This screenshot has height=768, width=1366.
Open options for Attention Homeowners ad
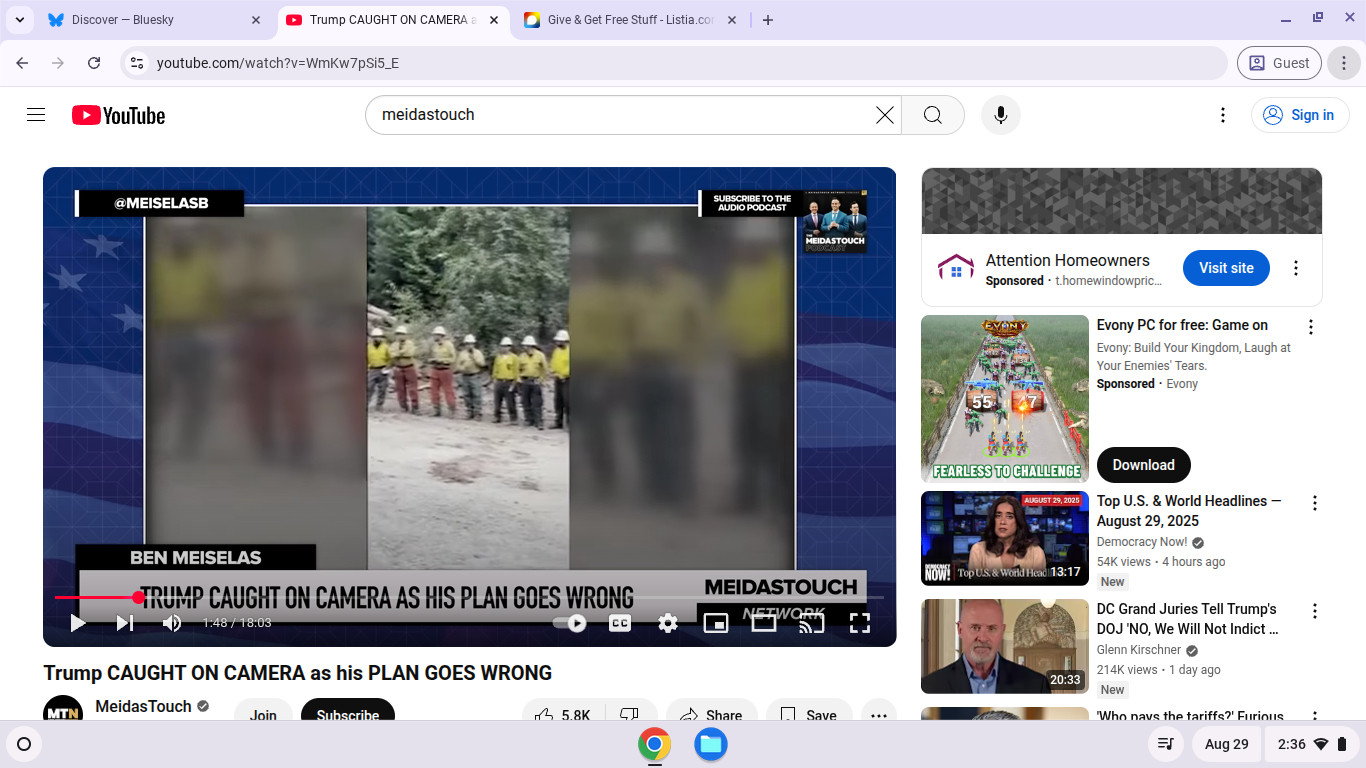point(1296,268)
